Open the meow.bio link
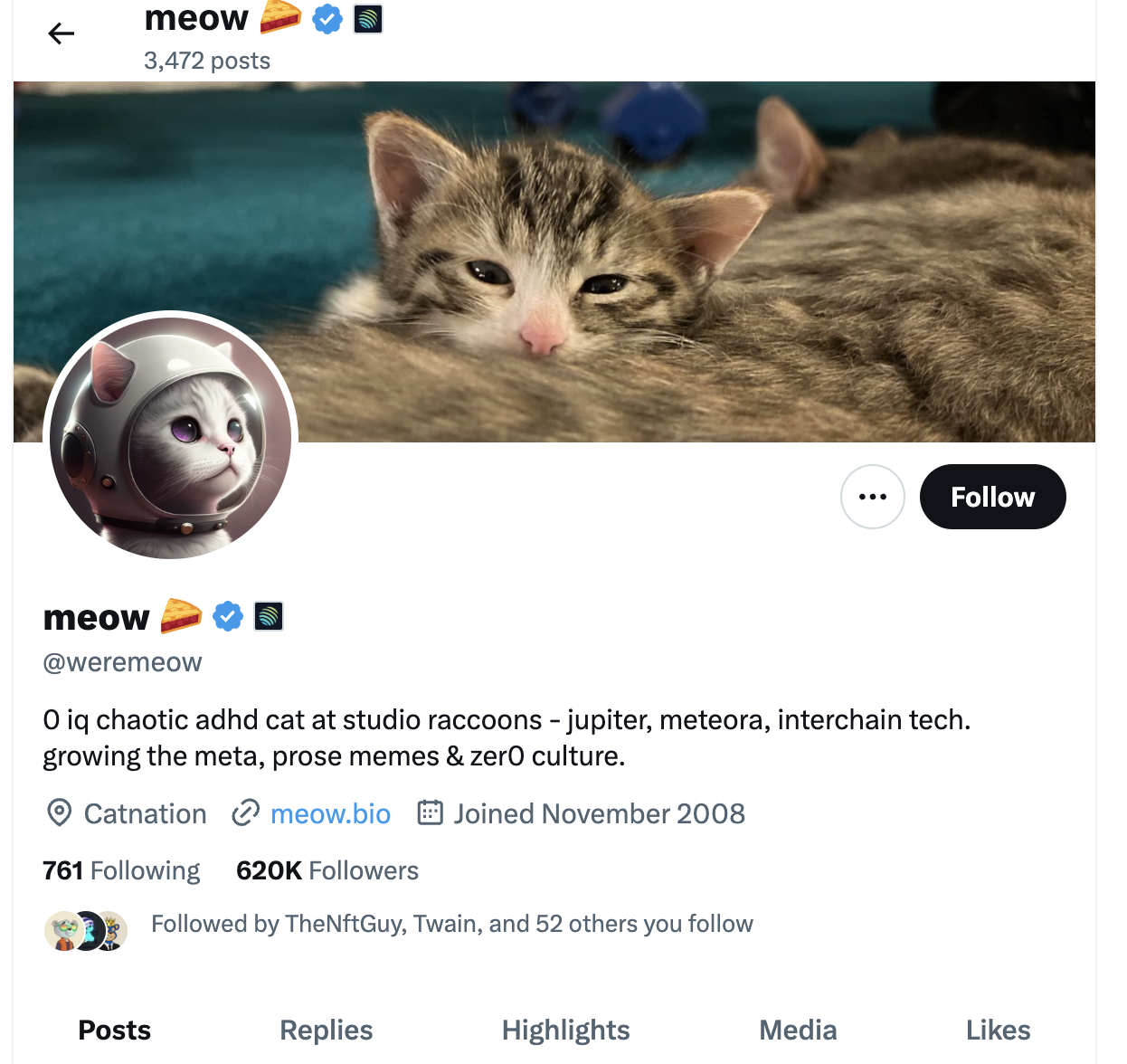 [x=330, y=813]
